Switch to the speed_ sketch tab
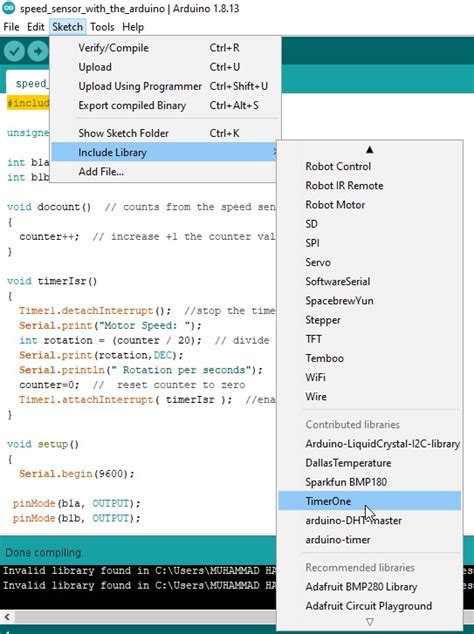This screenshot has width=474, height=634. coord(28,83)
